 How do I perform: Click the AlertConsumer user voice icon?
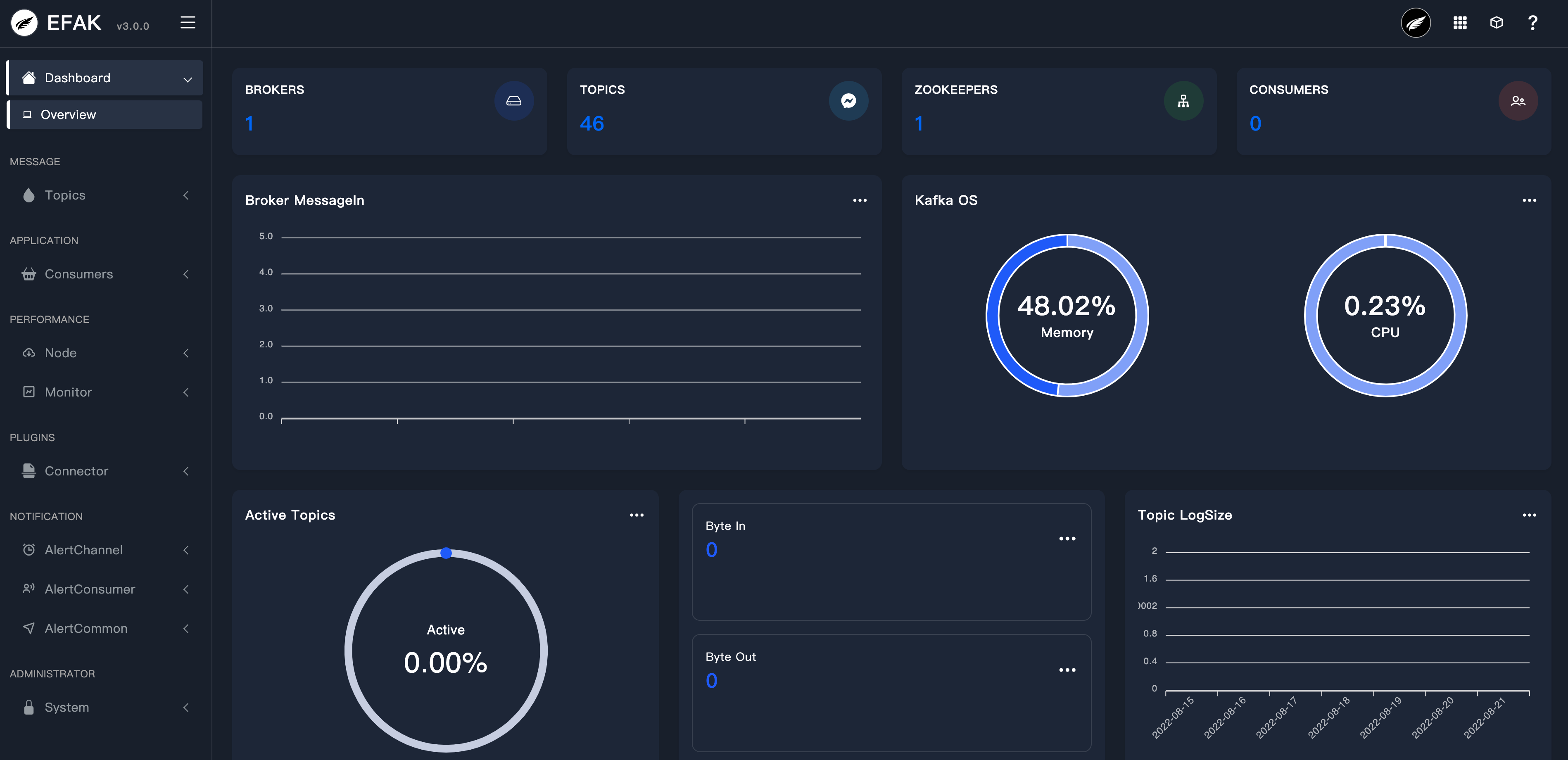click(29, 589)
